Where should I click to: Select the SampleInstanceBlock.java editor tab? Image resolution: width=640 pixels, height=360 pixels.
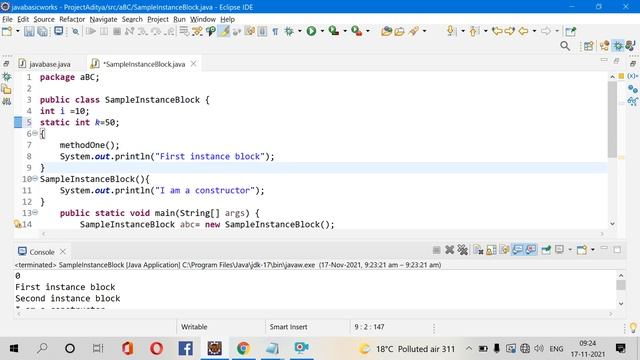(x=144, y=64)
